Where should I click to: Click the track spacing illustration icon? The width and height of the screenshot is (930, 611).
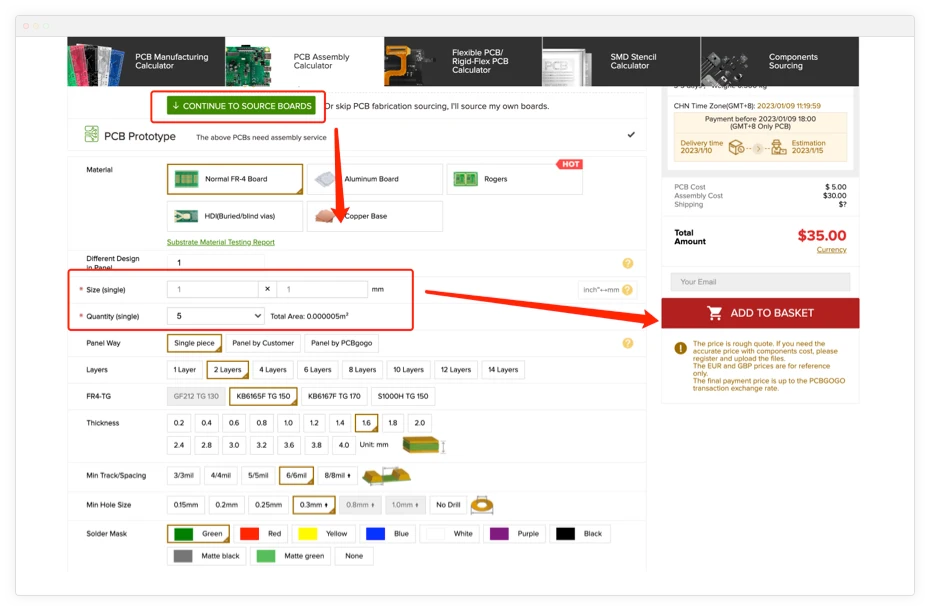pos(386,475)
